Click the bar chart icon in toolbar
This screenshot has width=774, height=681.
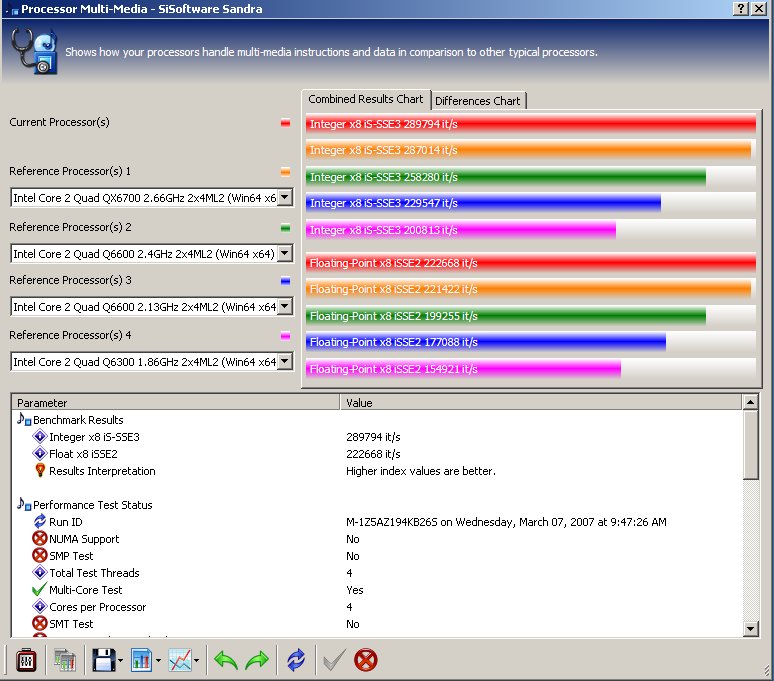click(142, 660)
